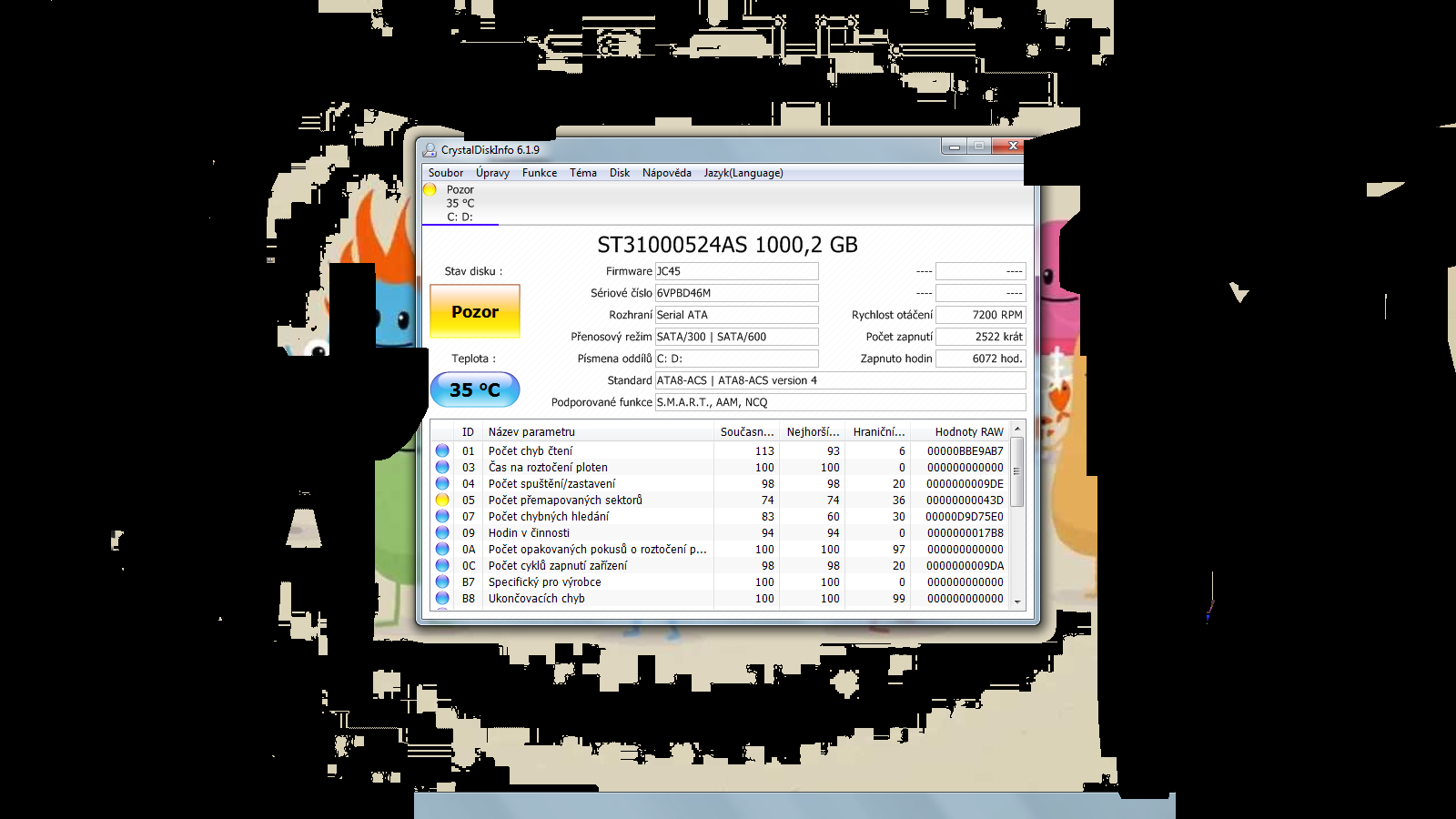Click the SMART list scrollbar thumb
This screenshot has width=1456, height=819.
(x=1017, y=471)
